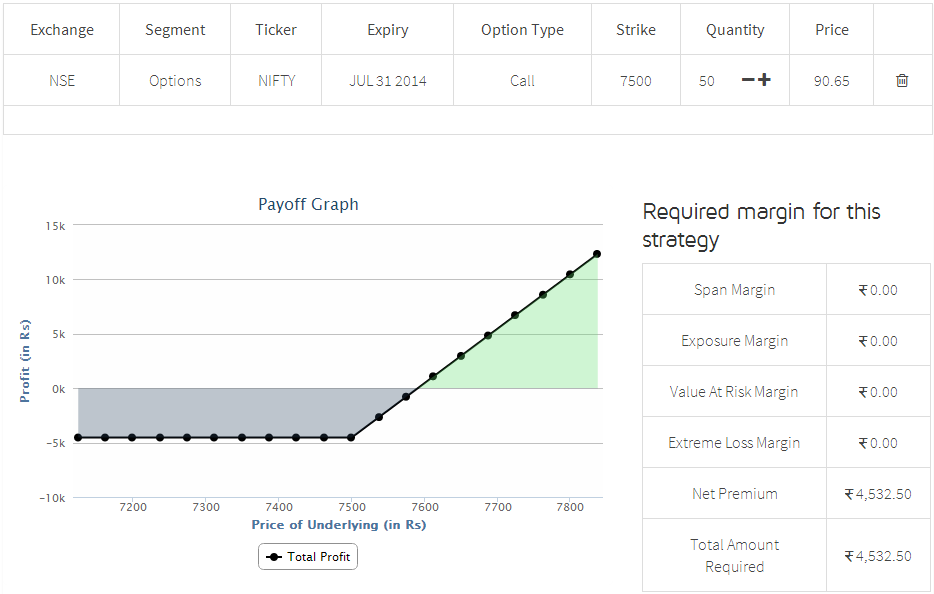Click the NIFTY ticker cell
Image resolution: width=934 pixels, height=594 pixels.
(x=276, y=81)
